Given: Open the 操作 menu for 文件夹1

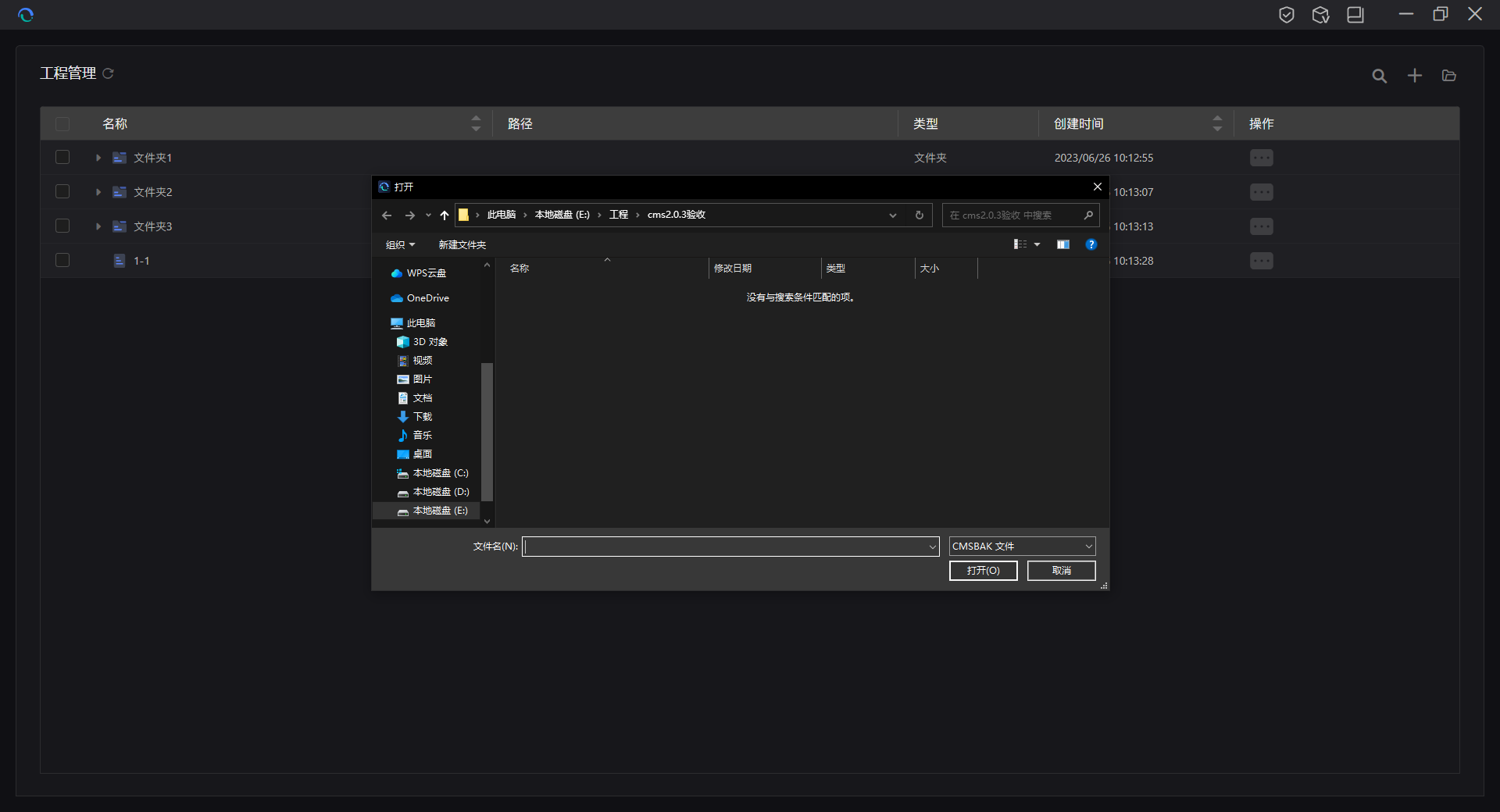Looking at the screenshot, I should (x=1261, y=158).
